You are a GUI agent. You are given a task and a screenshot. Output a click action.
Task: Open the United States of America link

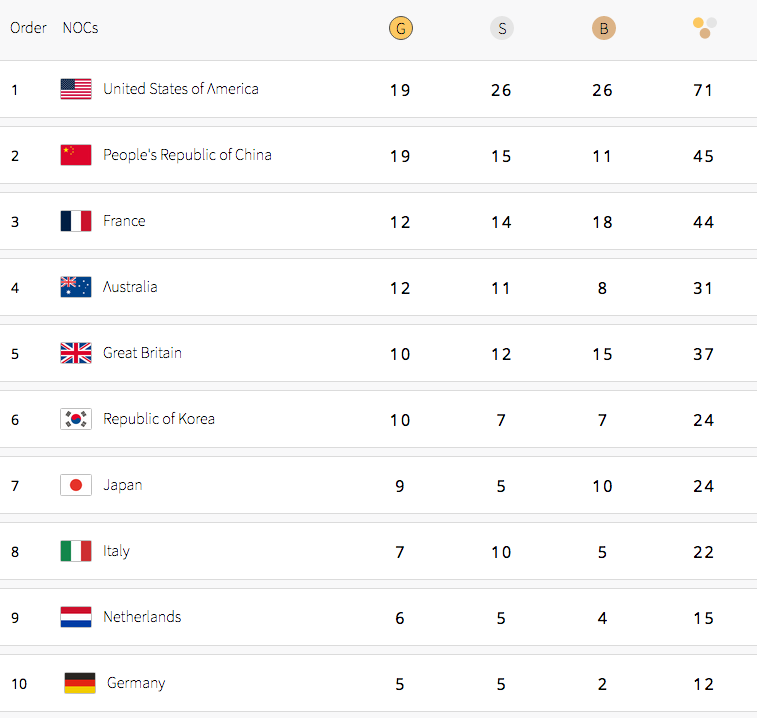180,89
